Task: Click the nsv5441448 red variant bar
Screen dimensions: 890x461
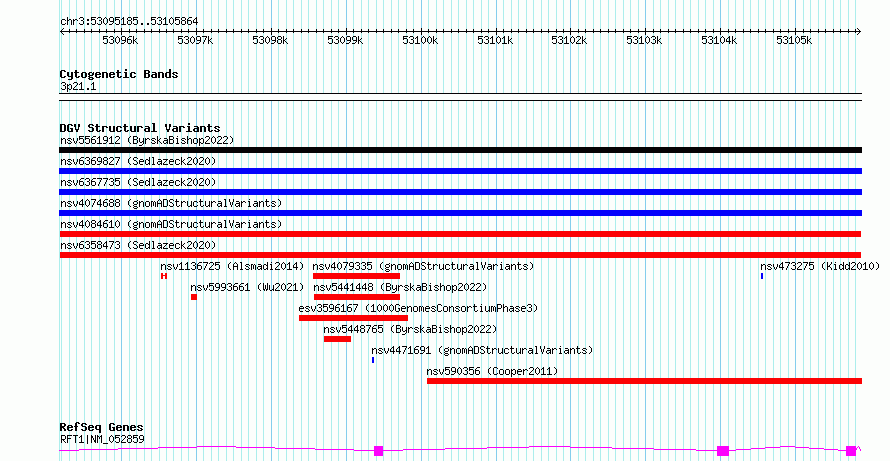Action: [x=356, y=297]
